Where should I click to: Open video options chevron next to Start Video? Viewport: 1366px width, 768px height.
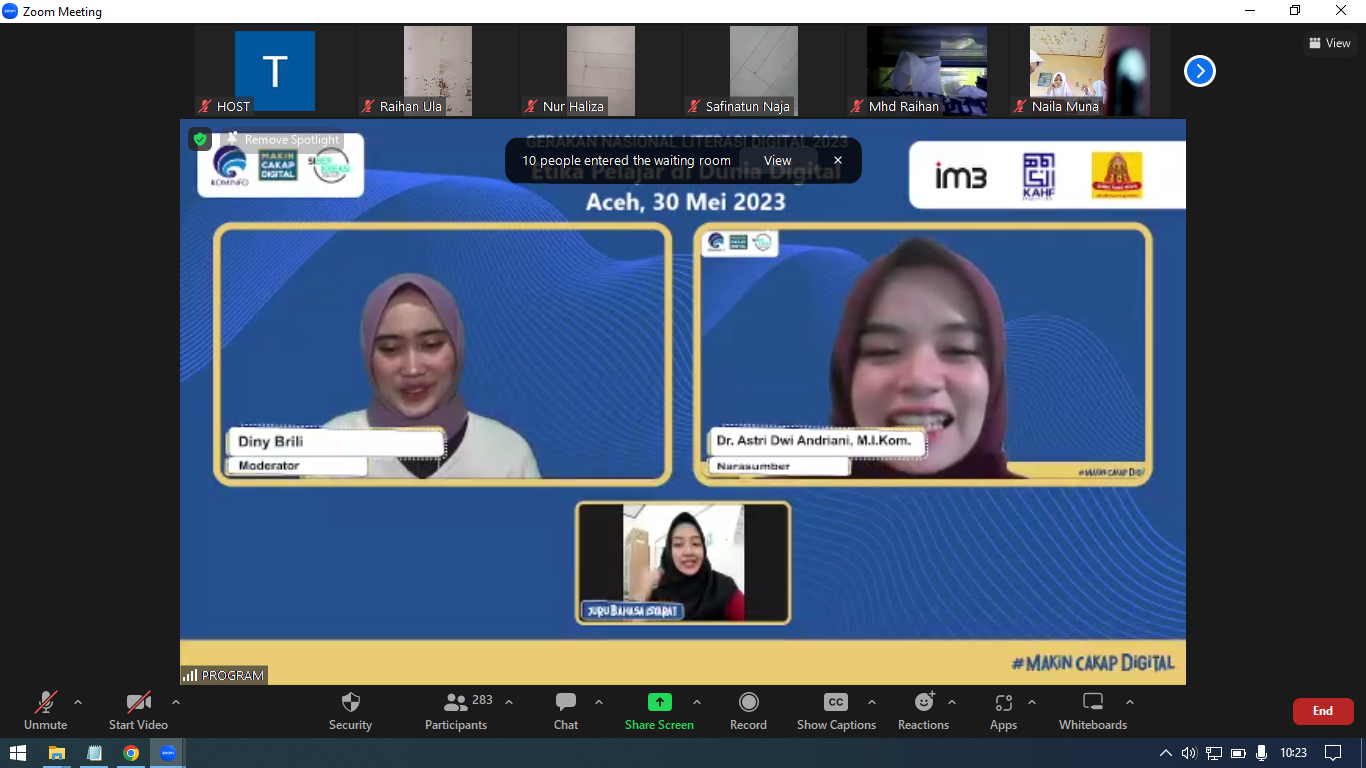[x=176, y=702]
